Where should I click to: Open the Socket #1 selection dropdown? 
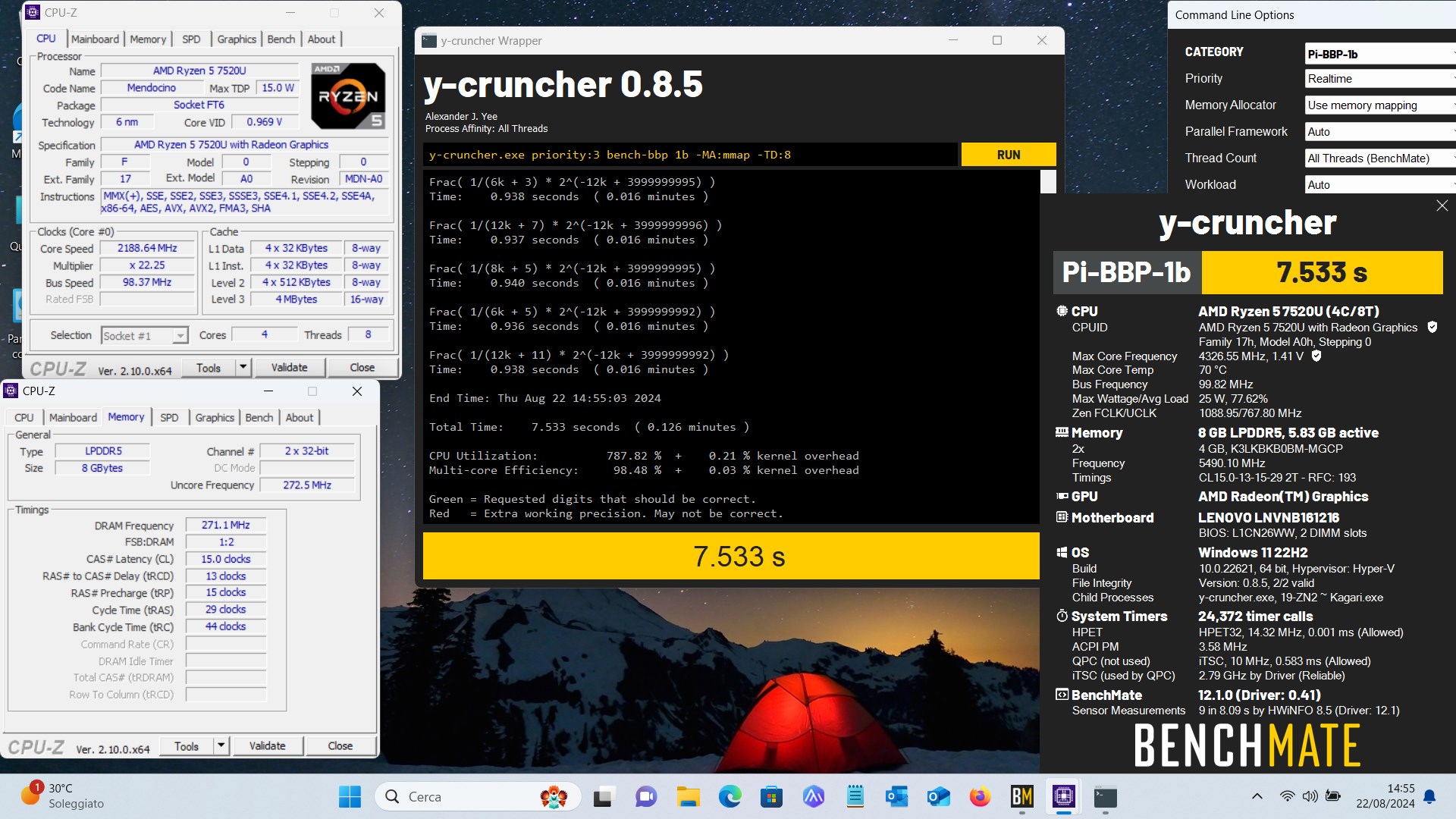tap(144, 335)
